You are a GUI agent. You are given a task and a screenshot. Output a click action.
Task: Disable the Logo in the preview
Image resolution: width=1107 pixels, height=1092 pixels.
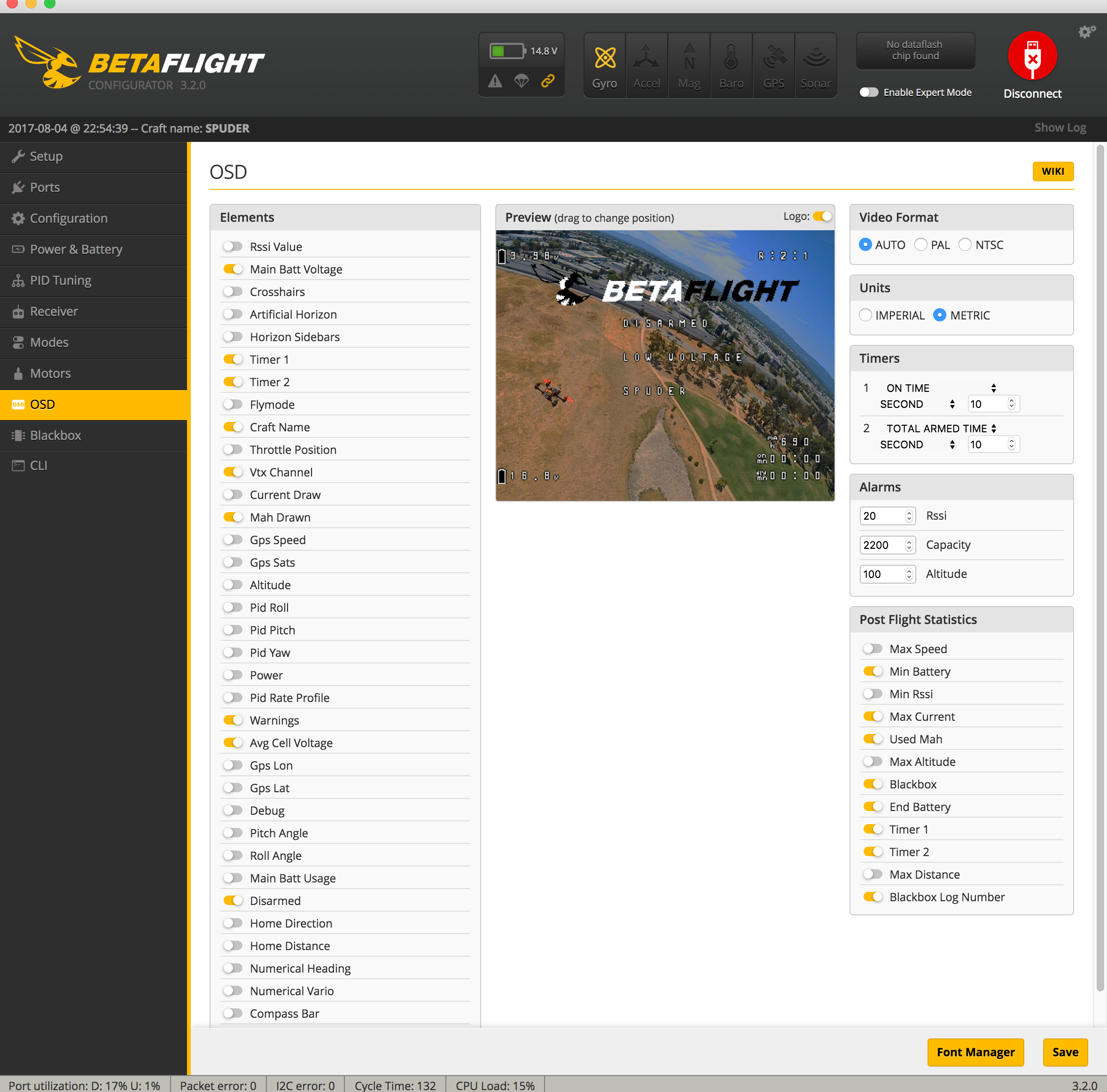[x=823, y=217]
